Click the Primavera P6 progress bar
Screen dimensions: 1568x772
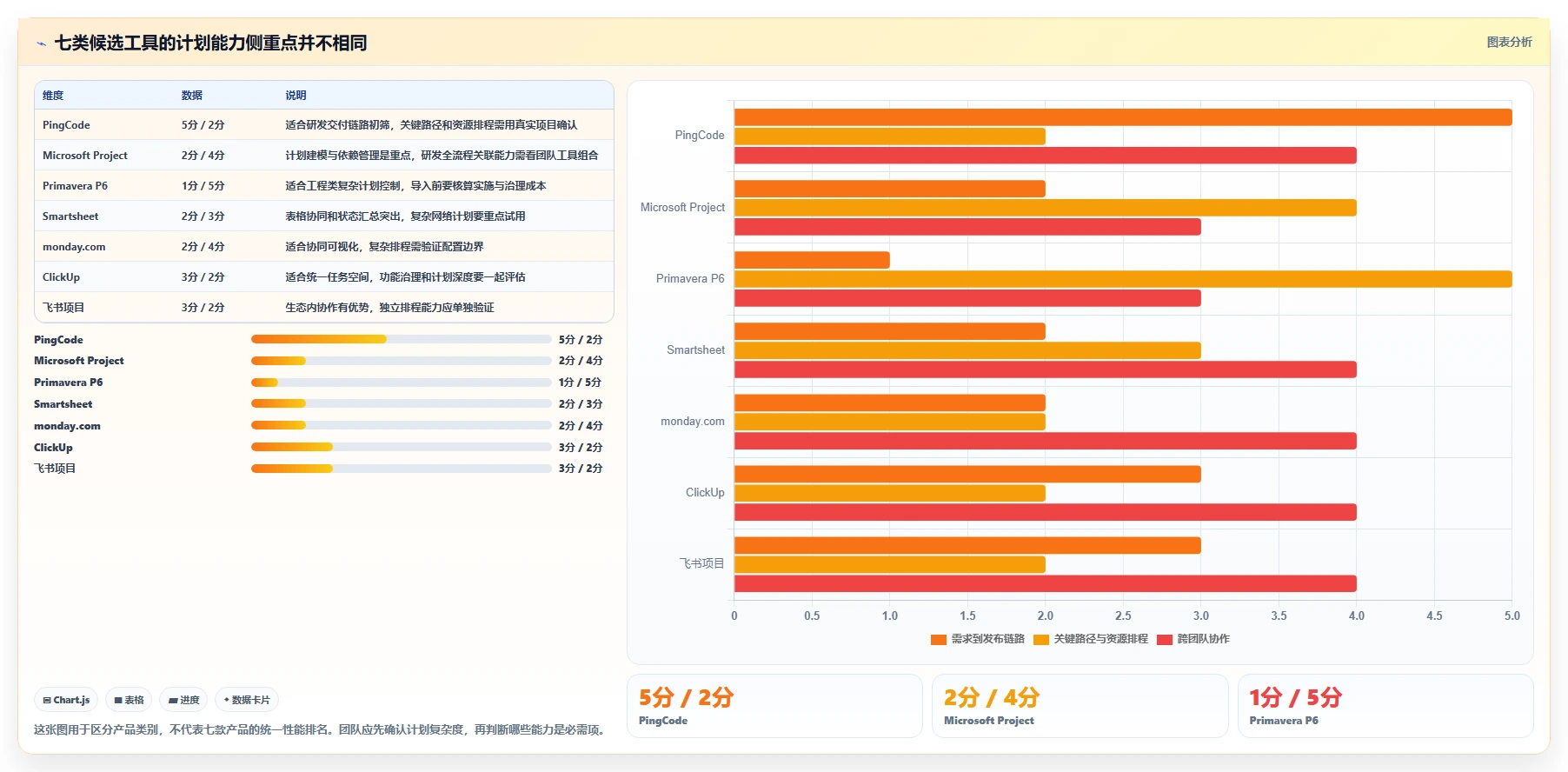click(x=401, y=383)
